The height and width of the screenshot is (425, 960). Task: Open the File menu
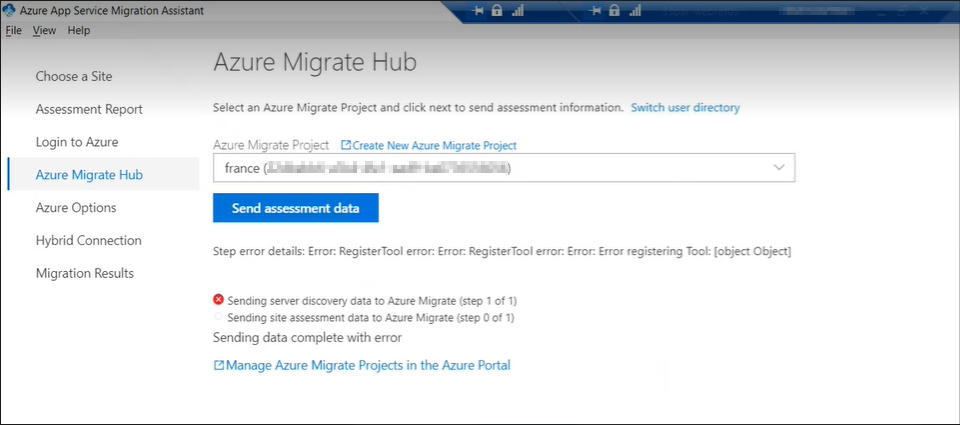click(x=13, y=30)
